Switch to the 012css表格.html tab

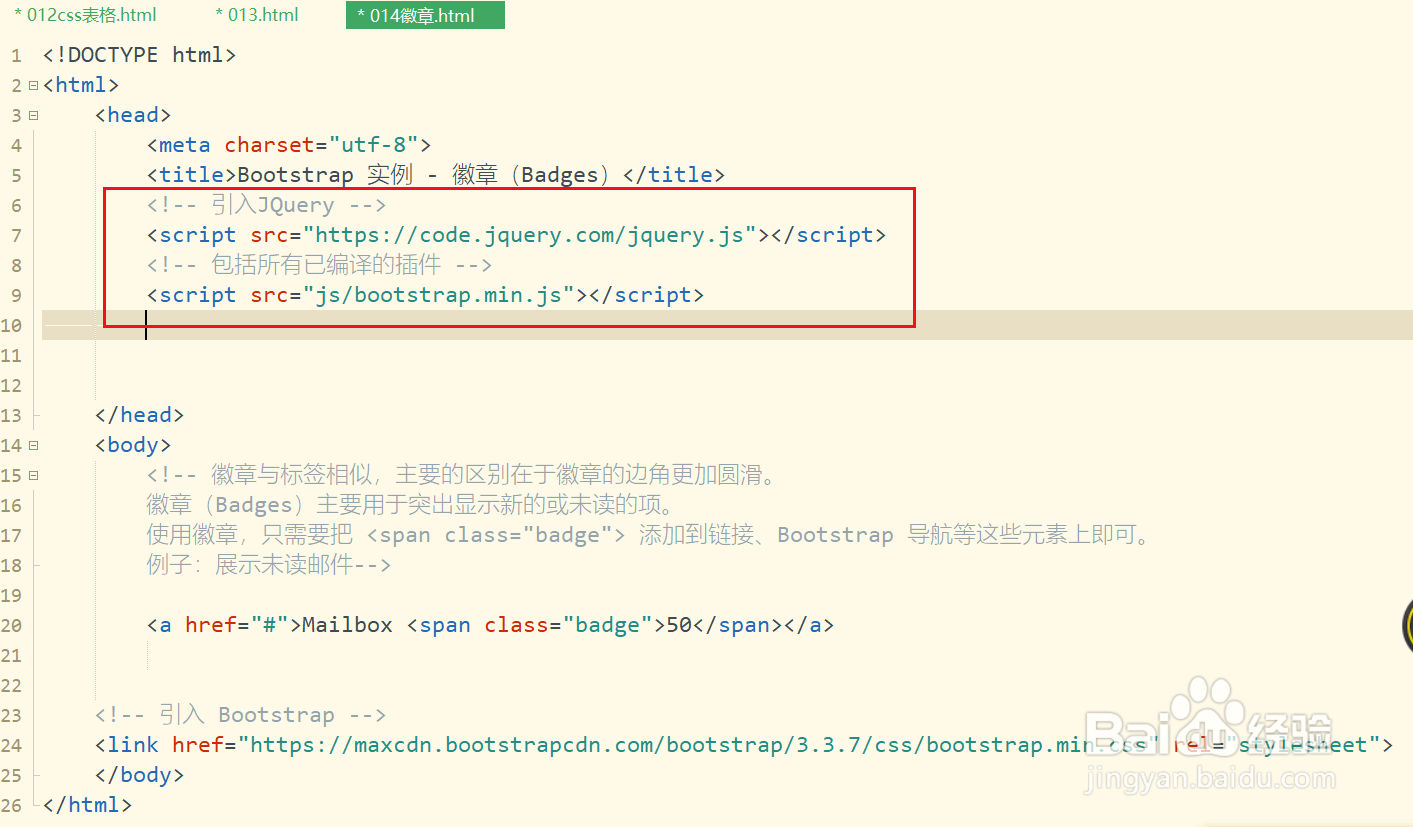coord(85,15)
